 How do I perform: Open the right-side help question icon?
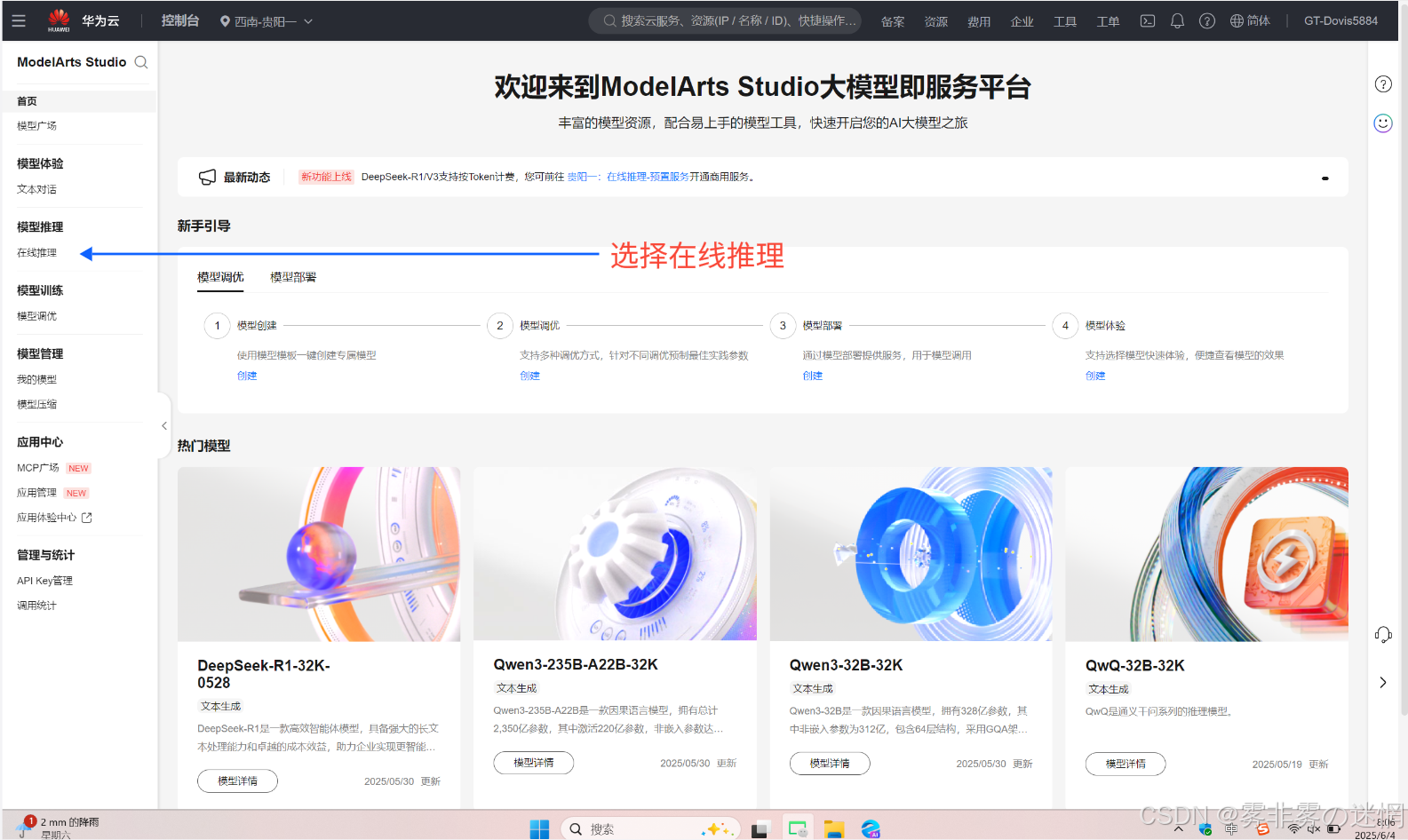point(1383,84)
